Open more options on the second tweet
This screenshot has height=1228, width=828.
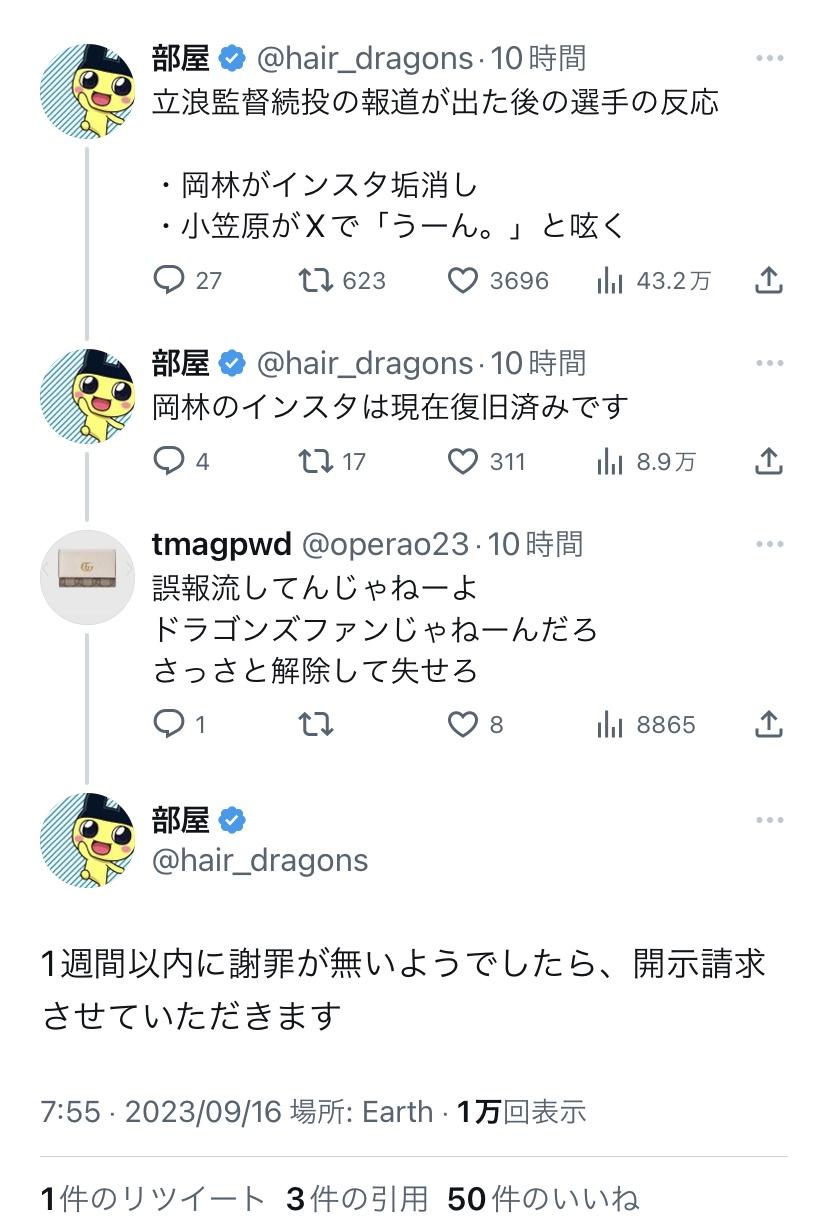pos(769,364)
